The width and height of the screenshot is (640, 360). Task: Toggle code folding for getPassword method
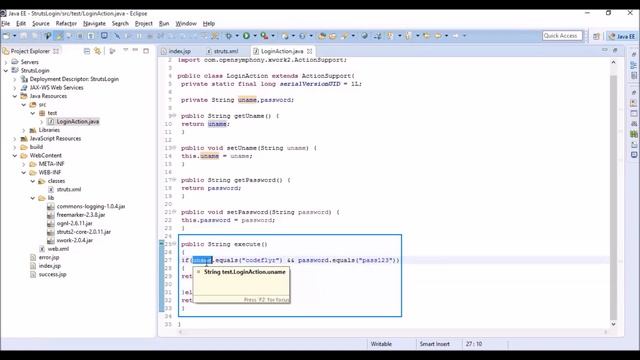174,180
